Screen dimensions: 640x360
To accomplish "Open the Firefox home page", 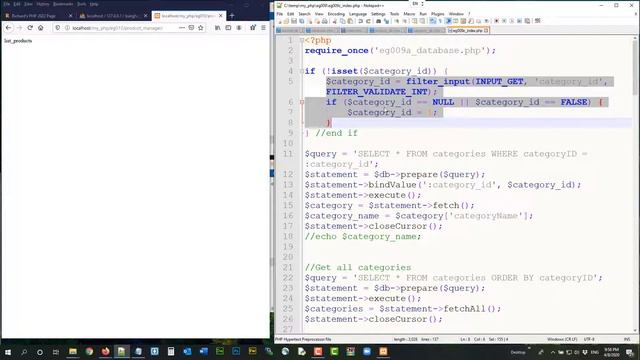I will tap(40, 28).
